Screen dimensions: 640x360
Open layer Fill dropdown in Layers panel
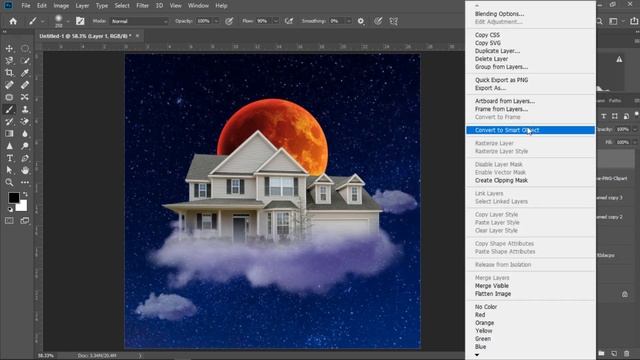[x=635, y=142]
